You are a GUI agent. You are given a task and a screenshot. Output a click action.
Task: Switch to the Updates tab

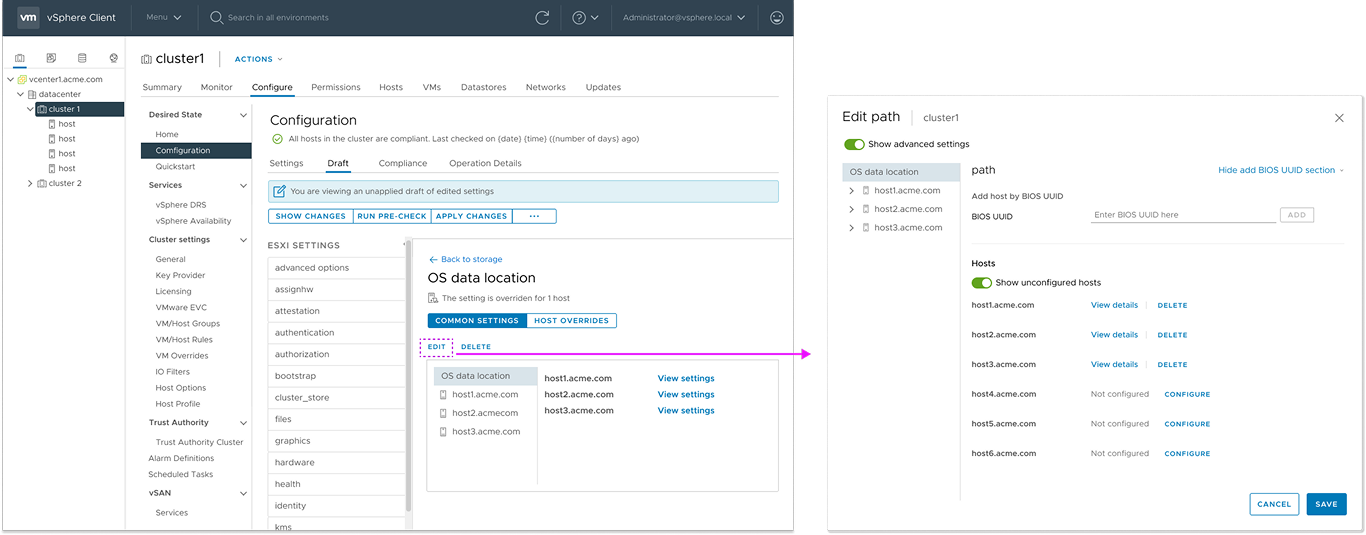tap(603, 87)
